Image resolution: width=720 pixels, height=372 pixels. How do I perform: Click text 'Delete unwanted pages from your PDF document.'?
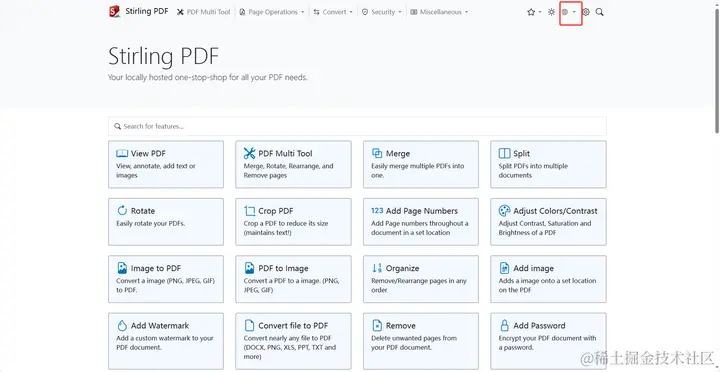click(x=414, y=343)
